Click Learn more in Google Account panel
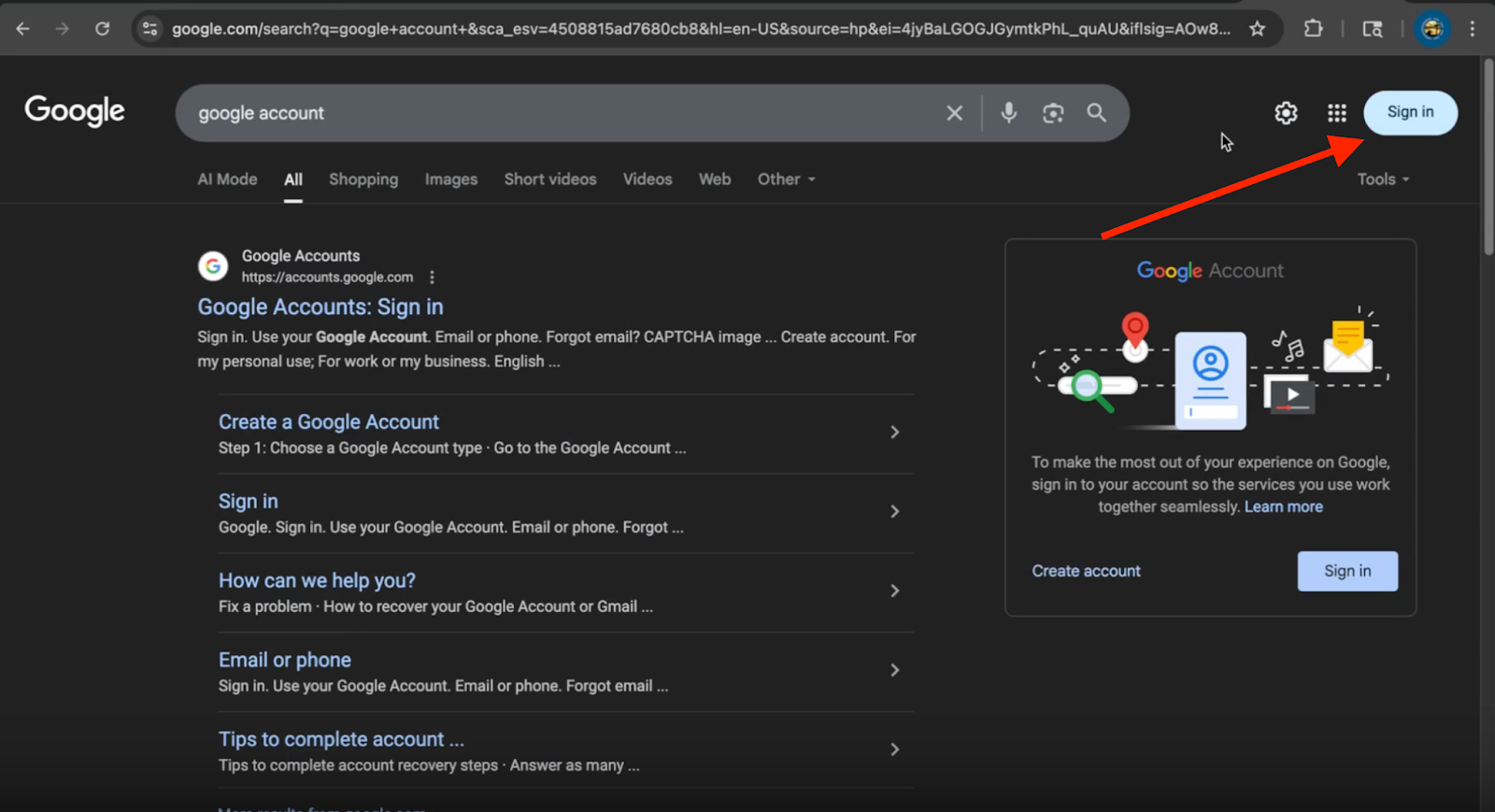This screenshot has width=1495, height=812. point(1284,507)
